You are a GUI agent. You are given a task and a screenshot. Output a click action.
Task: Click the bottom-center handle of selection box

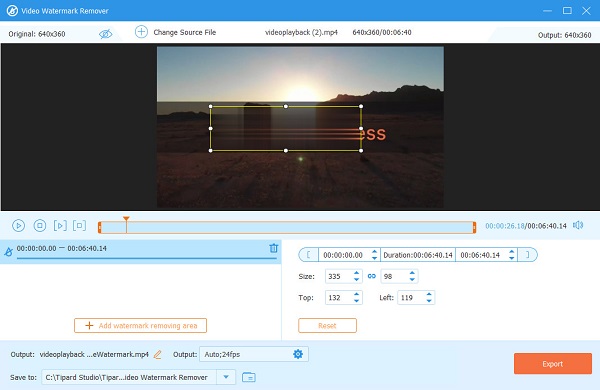tap(285, 150)
